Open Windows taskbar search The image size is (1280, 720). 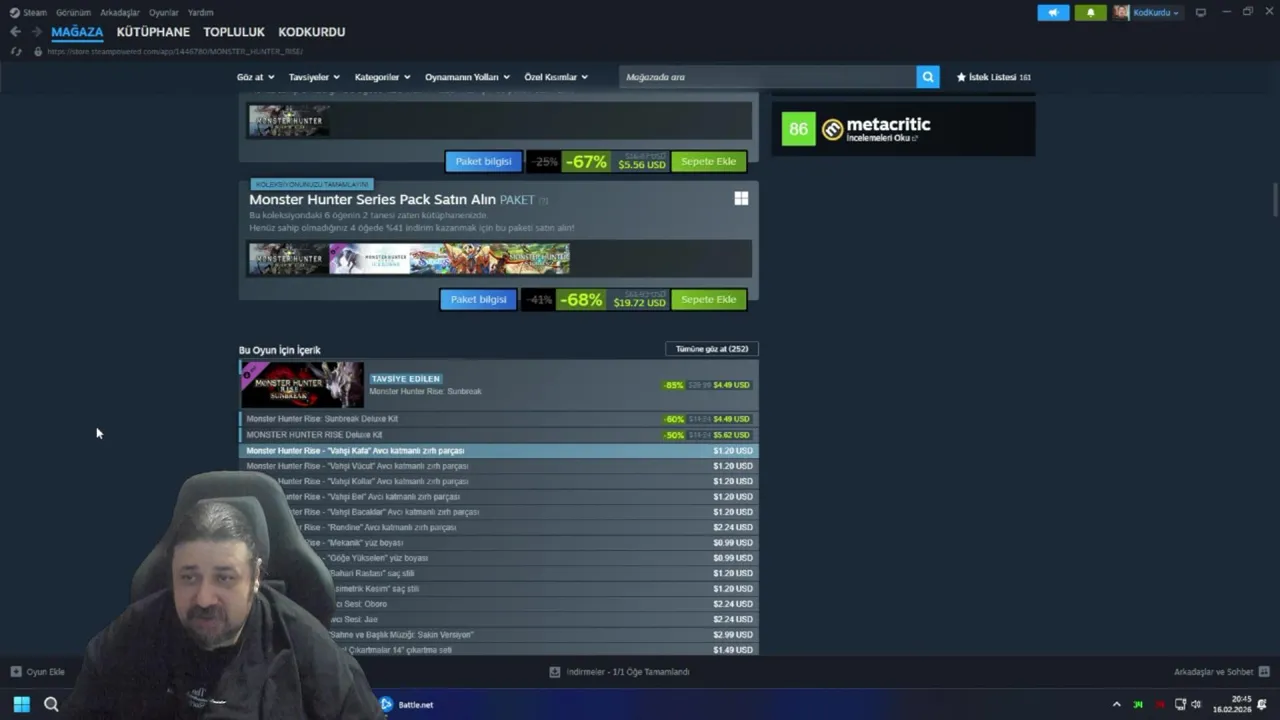click(x=51, y=704)
